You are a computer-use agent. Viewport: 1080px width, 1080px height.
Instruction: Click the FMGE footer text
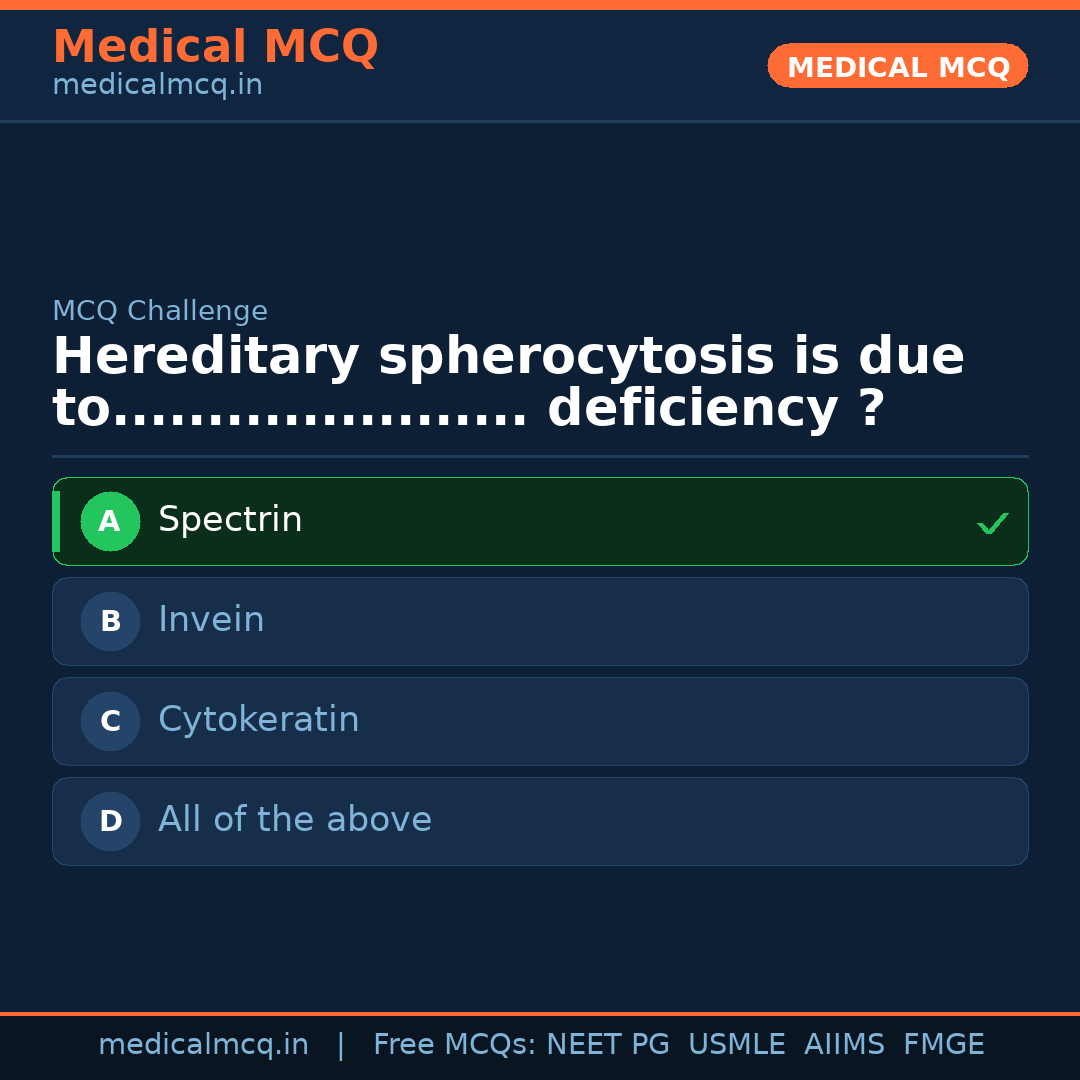coord(943,1045)
